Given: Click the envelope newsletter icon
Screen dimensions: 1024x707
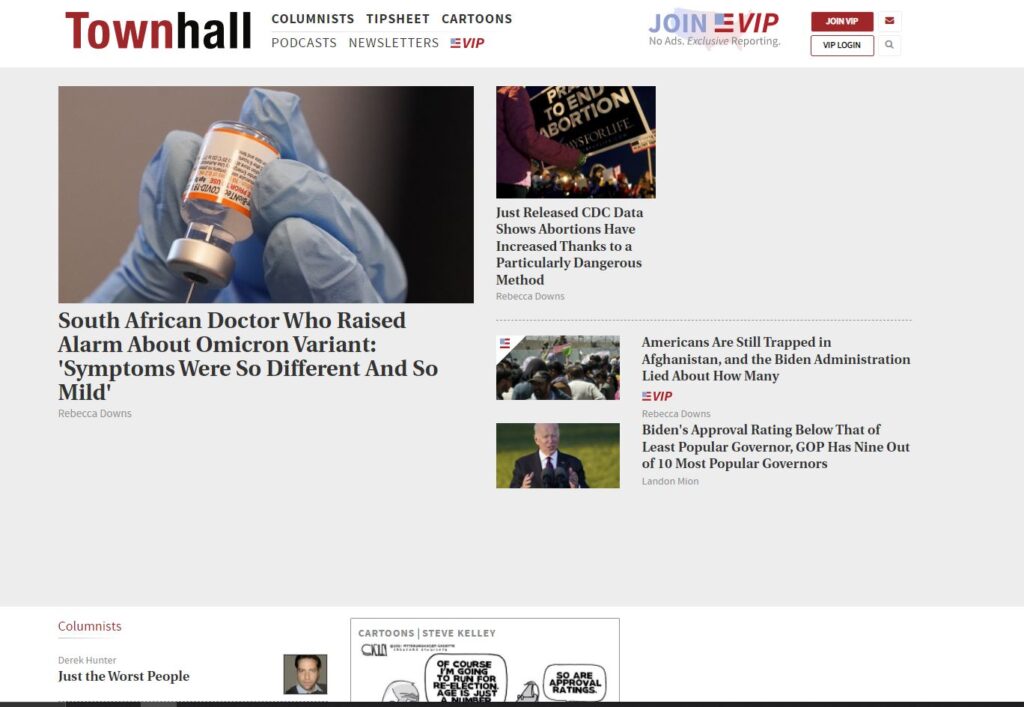Looking at the screenshot, I should pos(889,21).
